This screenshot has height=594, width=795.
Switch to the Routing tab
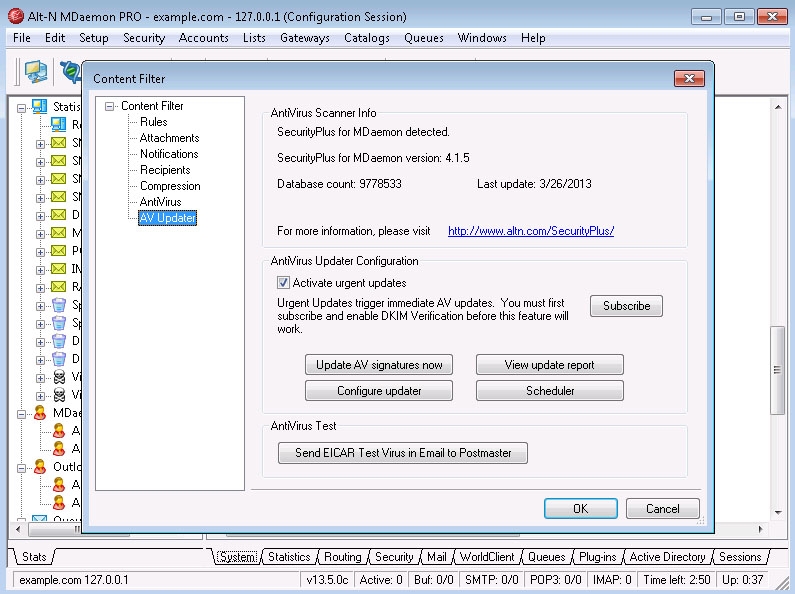[x=342, y=557]
